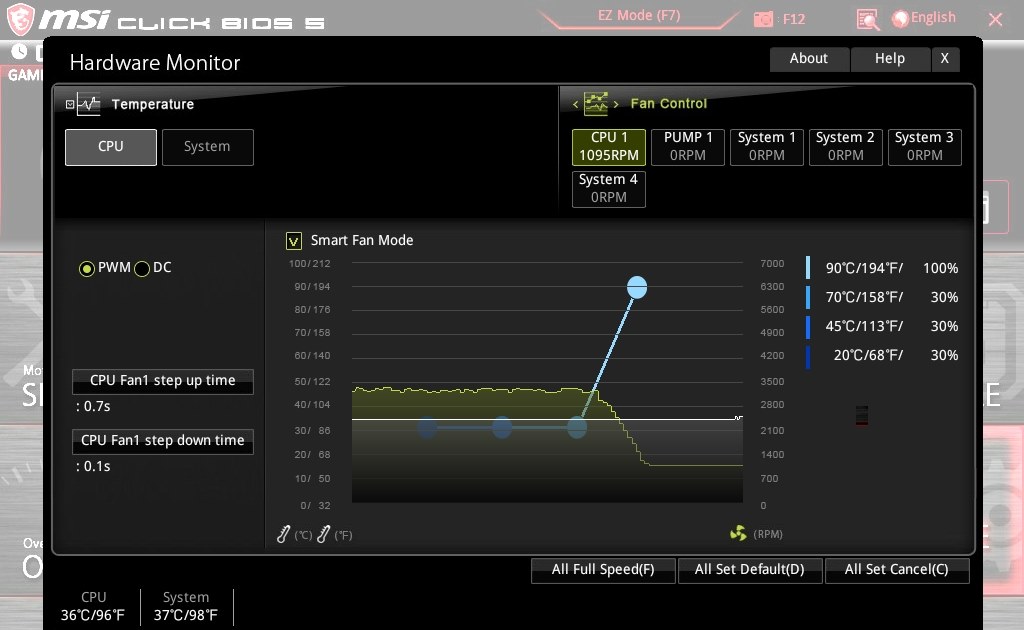Click the 70°C/158°F color swatch bar

808,297
